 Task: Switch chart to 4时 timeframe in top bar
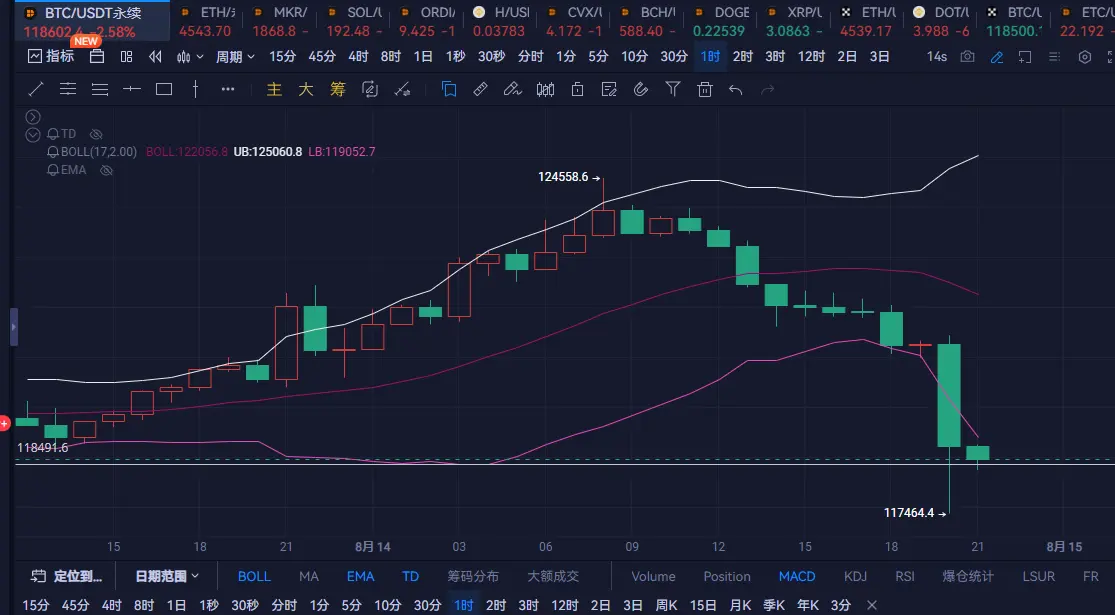(358, 56)
